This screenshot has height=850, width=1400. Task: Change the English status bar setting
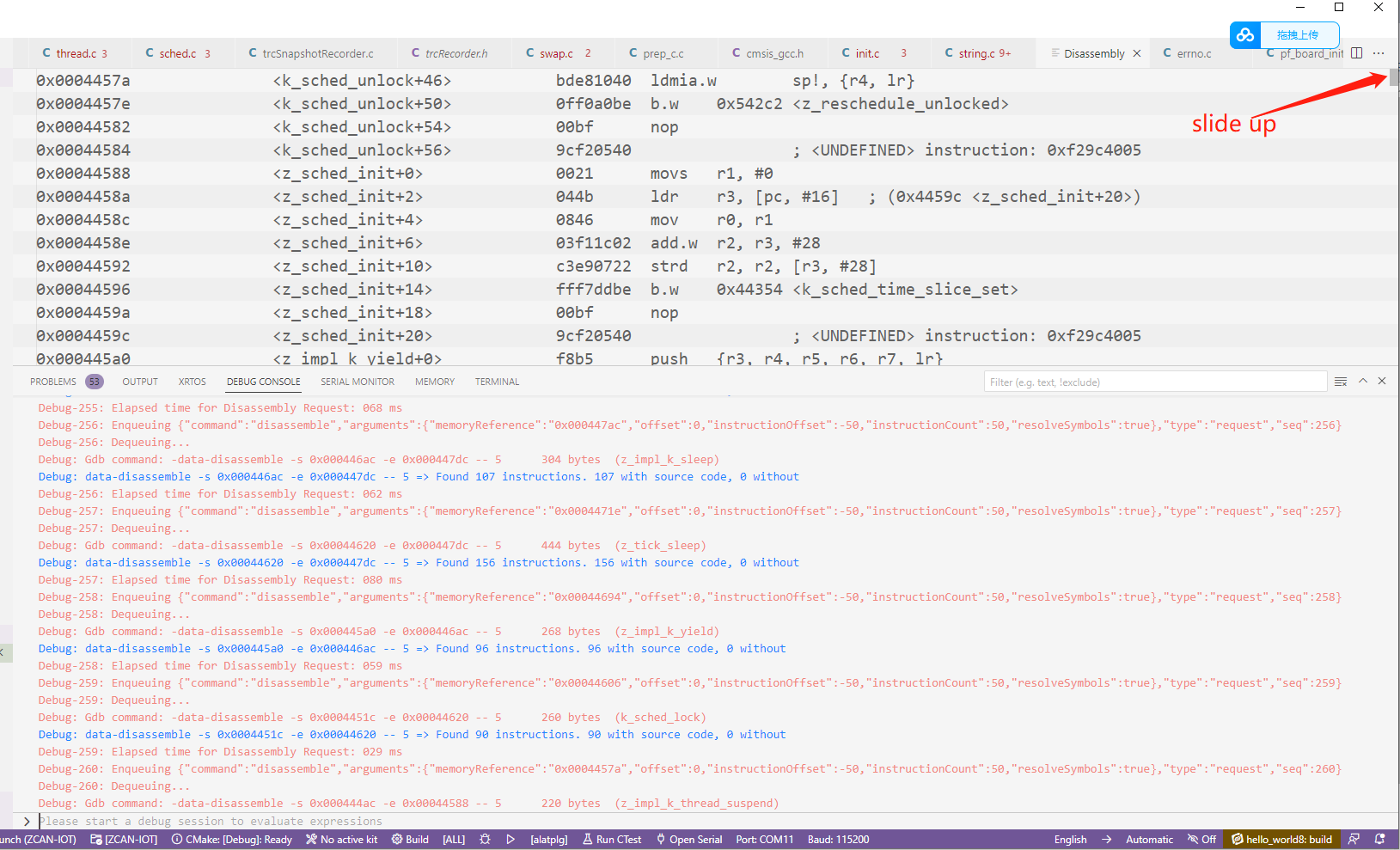pyautogui.click(x=1070, y=840)
